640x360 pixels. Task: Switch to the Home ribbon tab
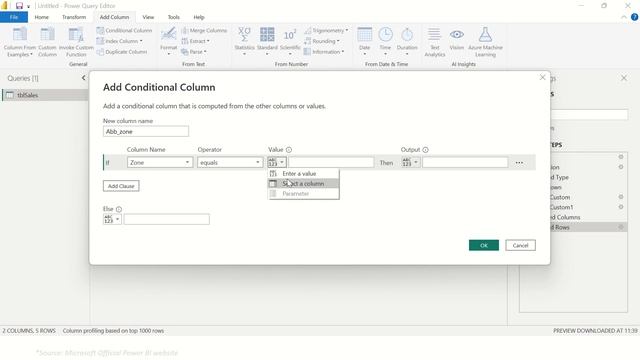pos(42,17)
